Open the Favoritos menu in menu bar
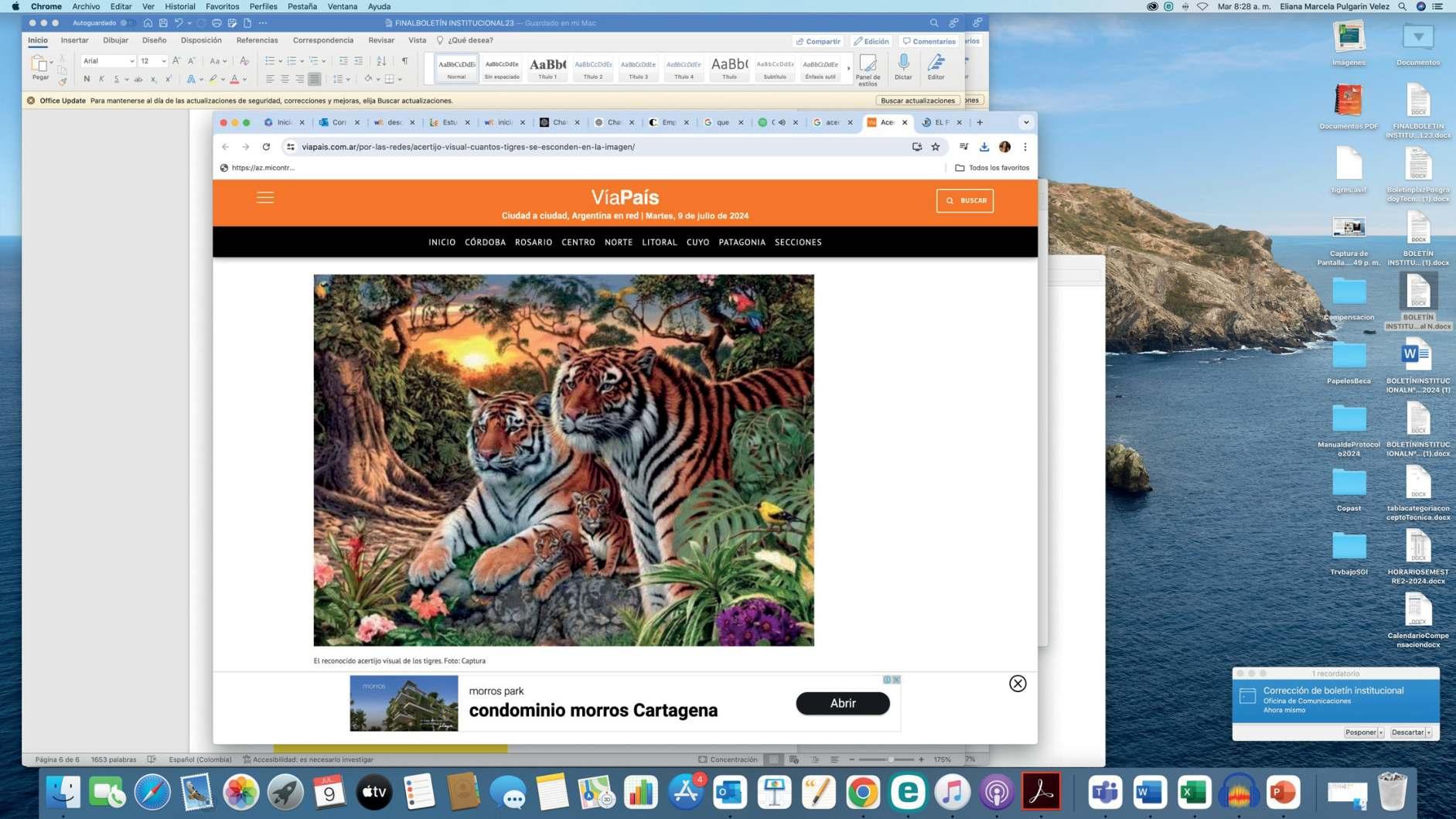 pos(222,6)
